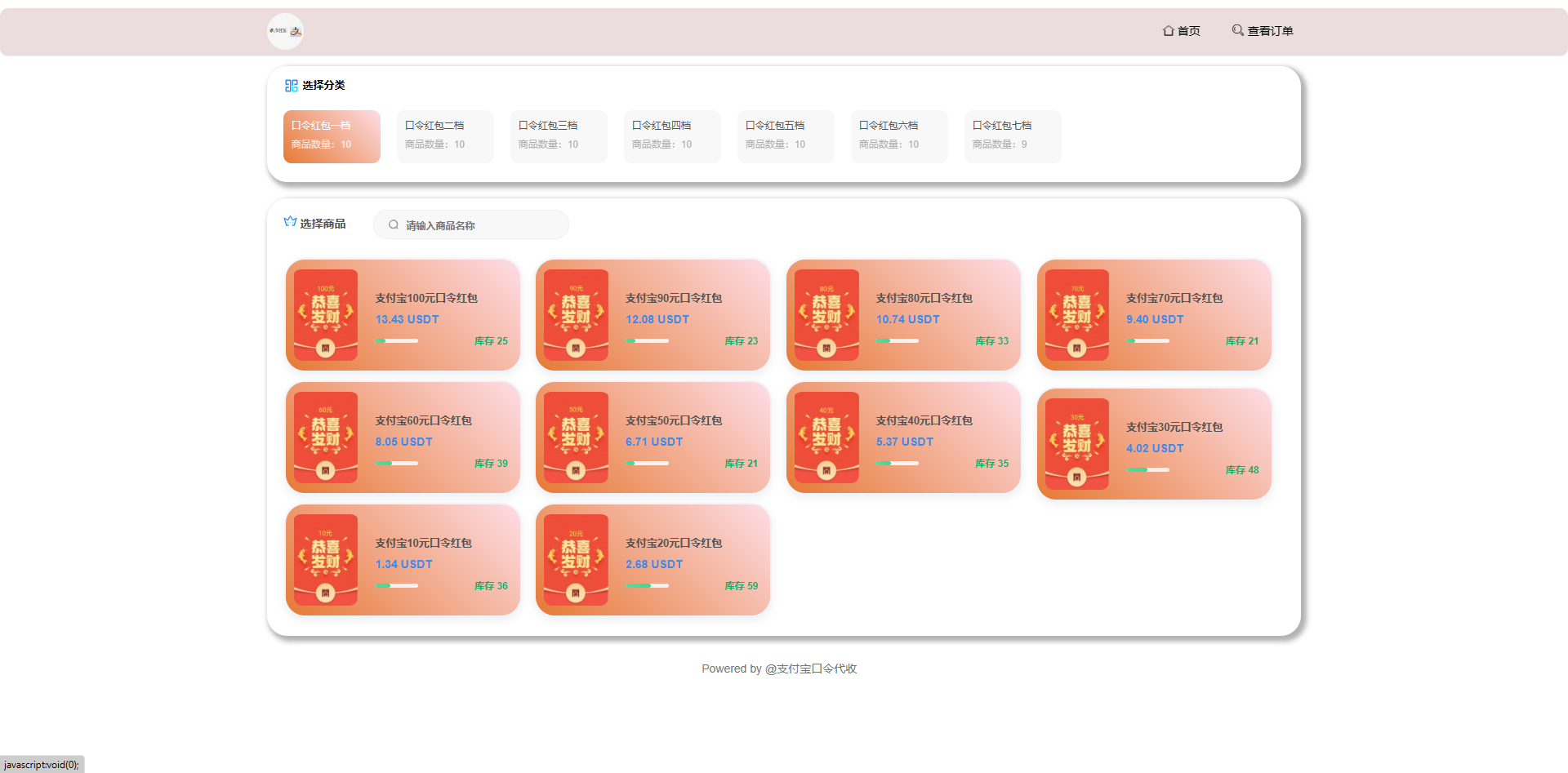Click the 请输入商品名称 search field
Screen dimensions: 1568x773
coord(471,224)
